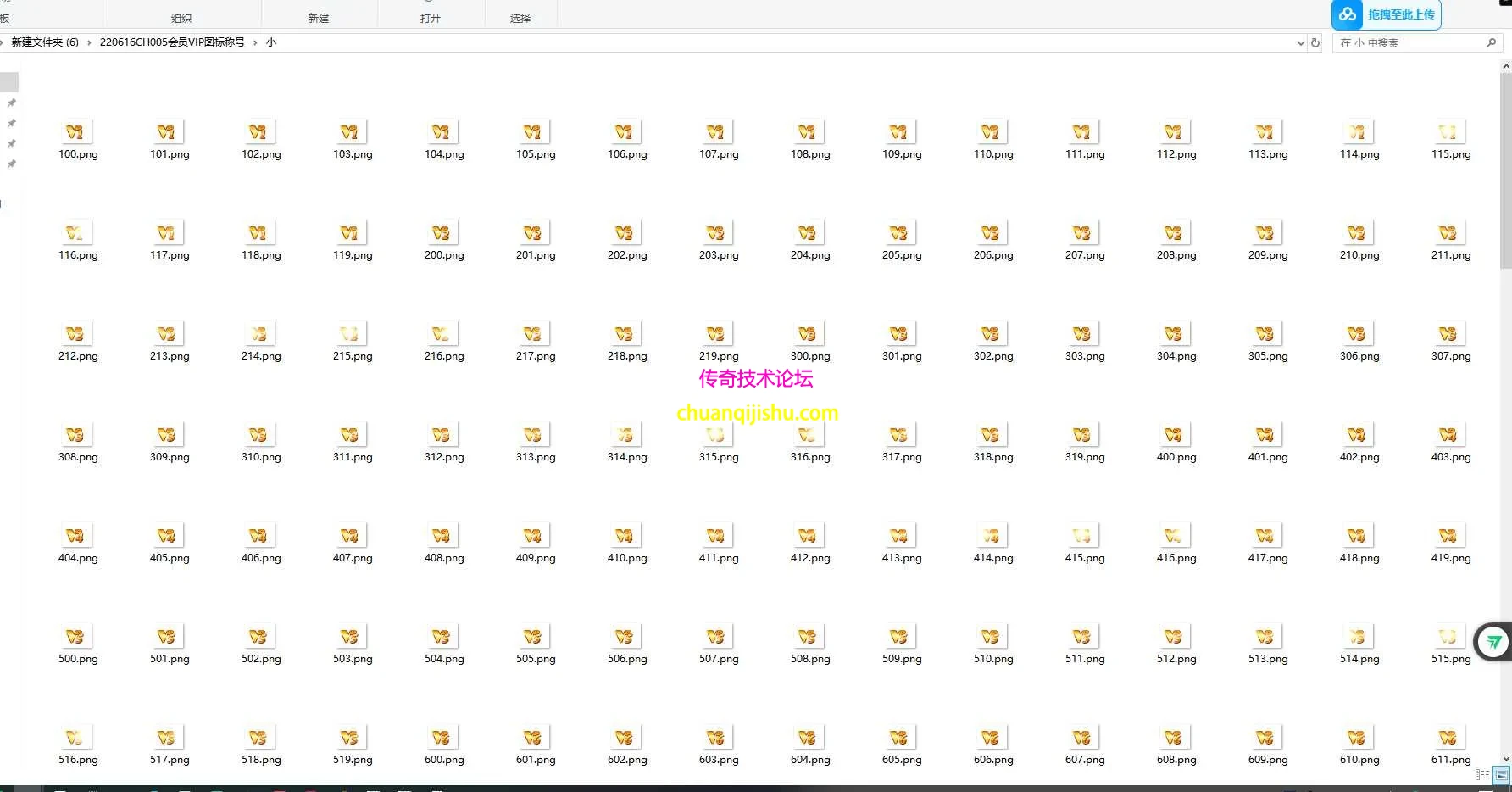Select the file name 608.png
Screen dimensions: 1512x792
pyautogui.click(x=1176, y=760)
